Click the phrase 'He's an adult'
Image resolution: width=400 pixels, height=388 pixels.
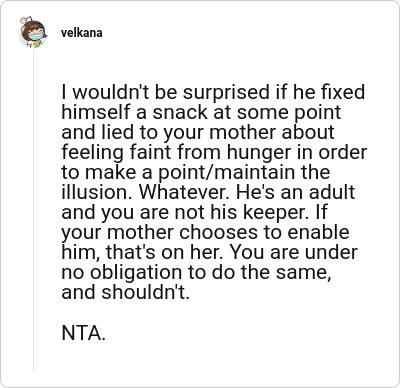[x=296, y=192]
